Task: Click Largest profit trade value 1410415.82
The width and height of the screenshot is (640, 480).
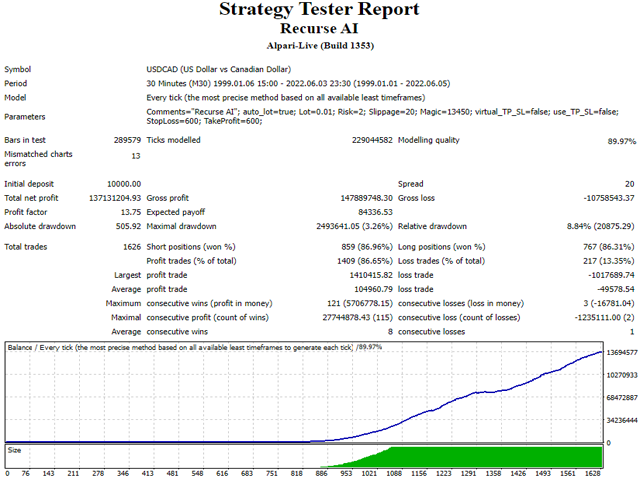Action: click(371, 276)
